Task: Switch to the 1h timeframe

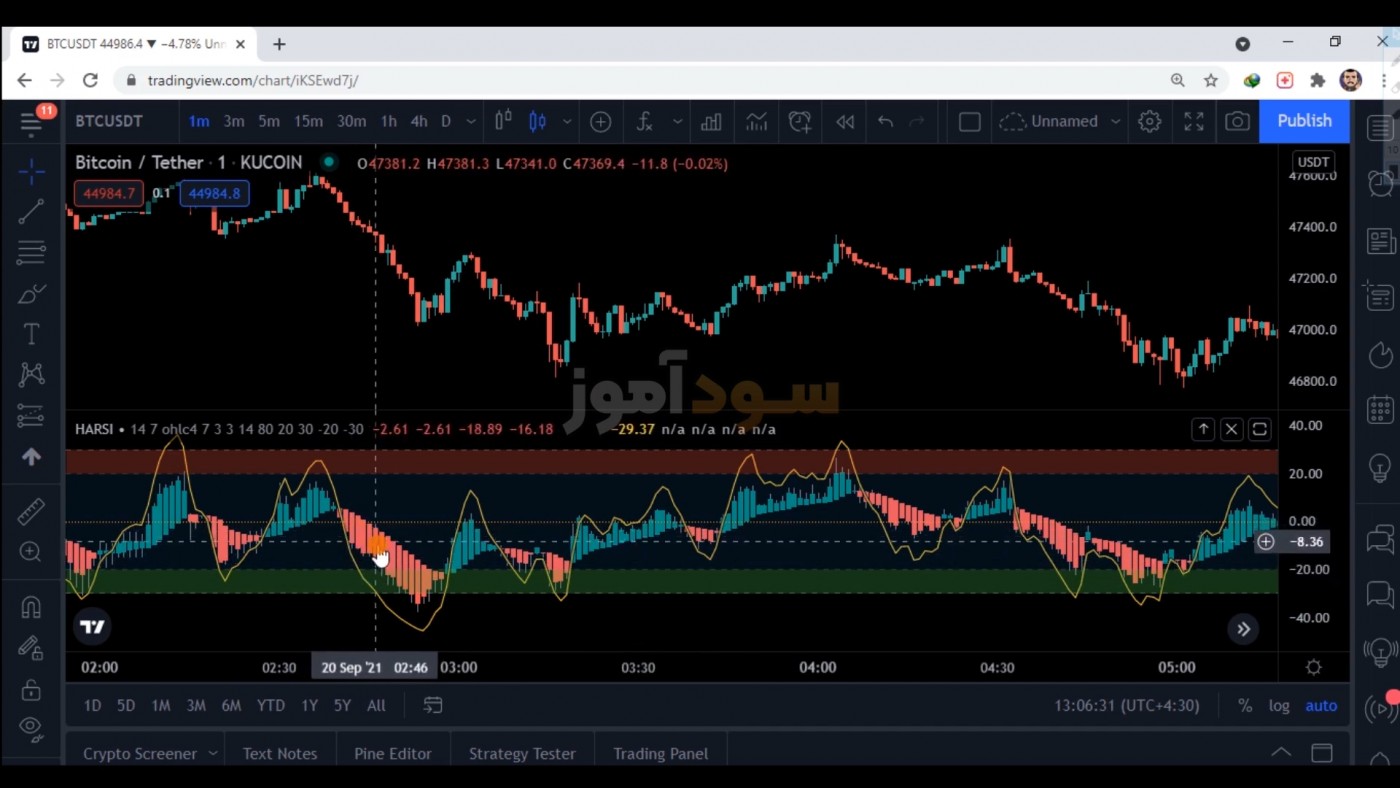Action: [x=388, y=121]
